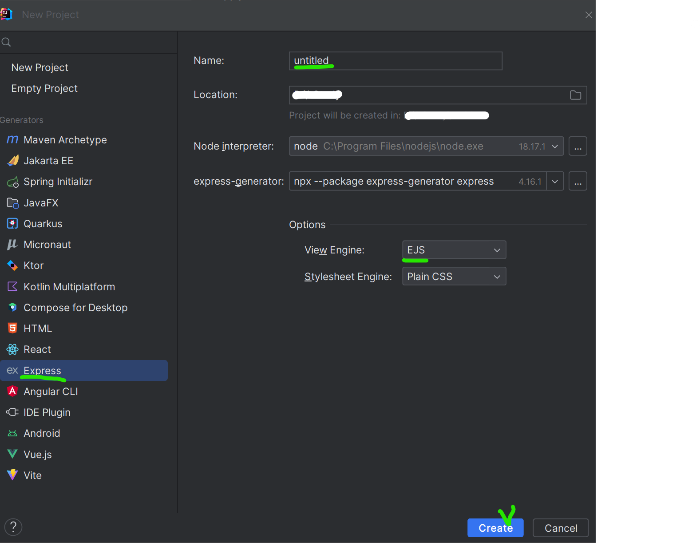Click the IntelliJ logo in title bar
Screen dimensions: 700x543
[6, 14]
